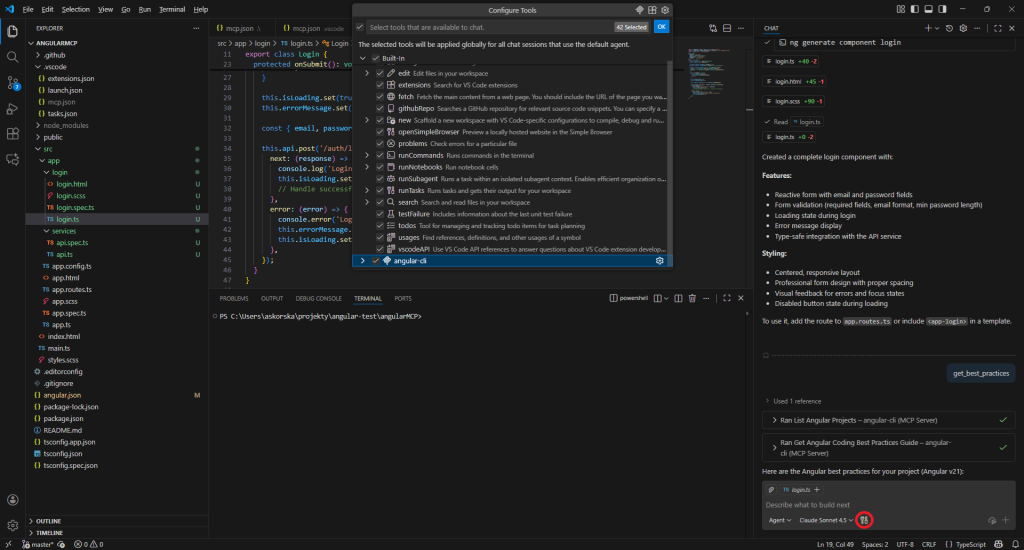Click the master branch indicator in status bar

[x=39, y=544]
